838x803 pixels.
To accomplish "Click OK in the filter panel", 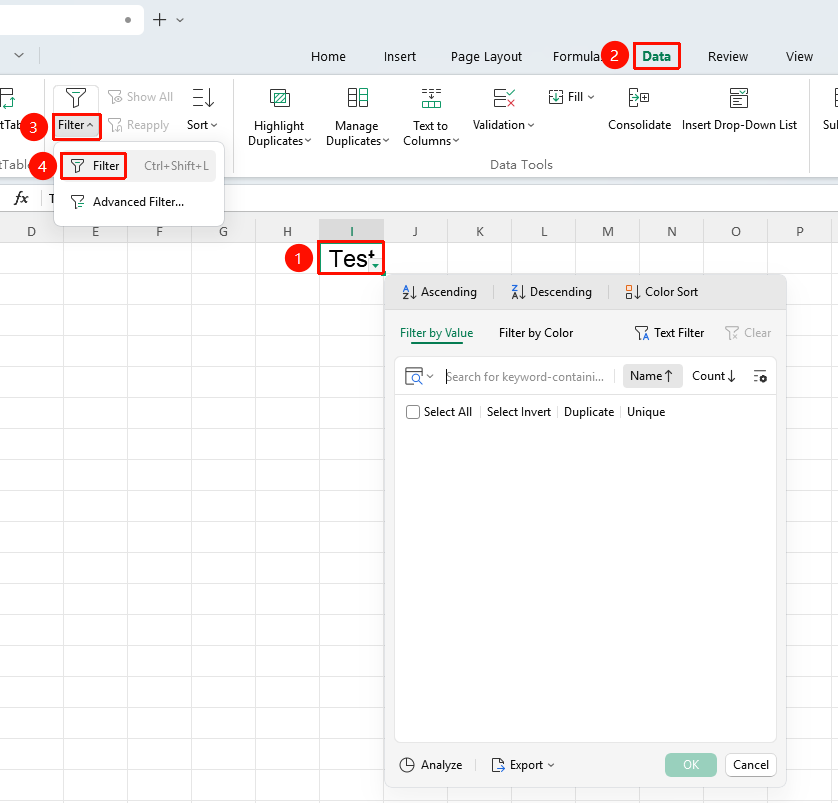I will (x=690, y=765).
